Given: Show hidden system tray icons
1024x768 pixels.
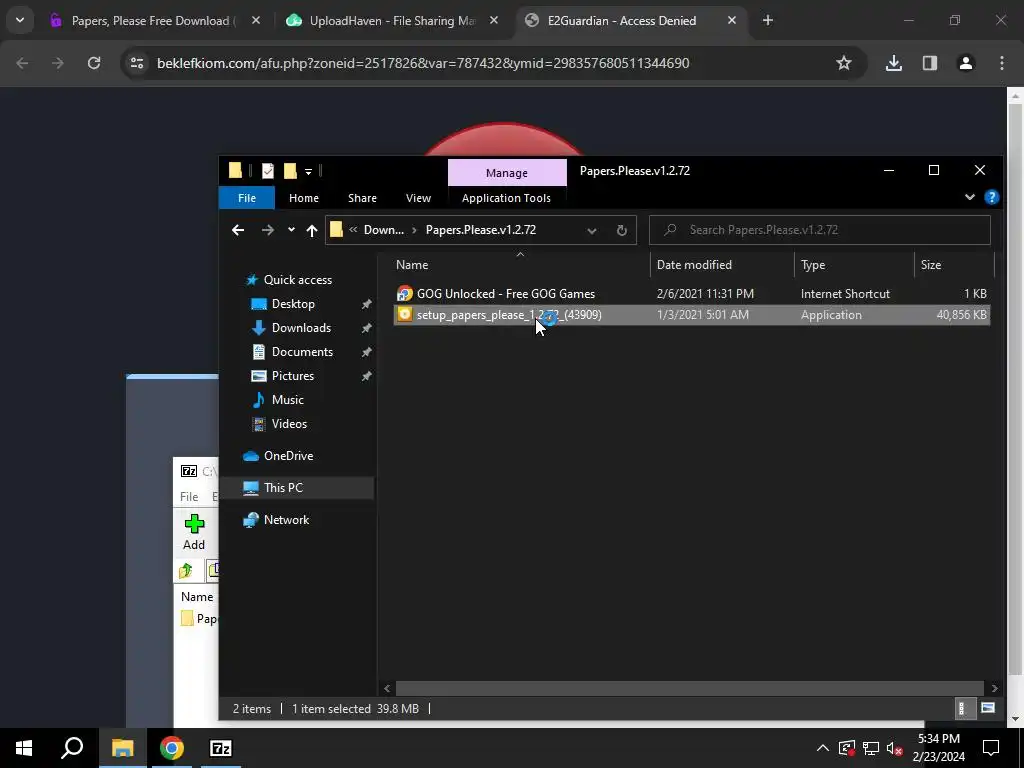Looking at the screenshot, I should 823,748.
